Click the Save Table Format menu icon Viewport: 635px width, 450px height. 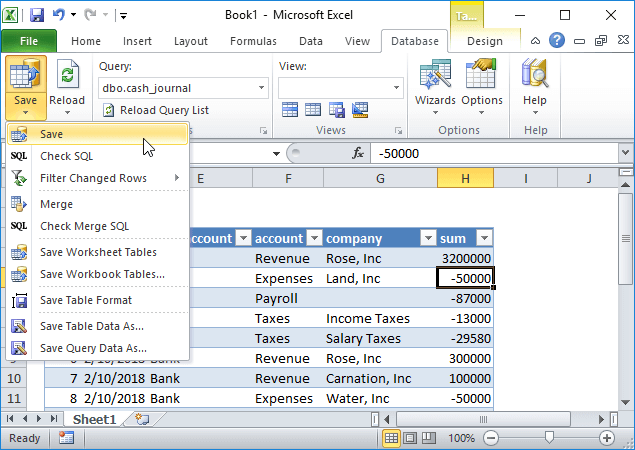pos(19,300)
